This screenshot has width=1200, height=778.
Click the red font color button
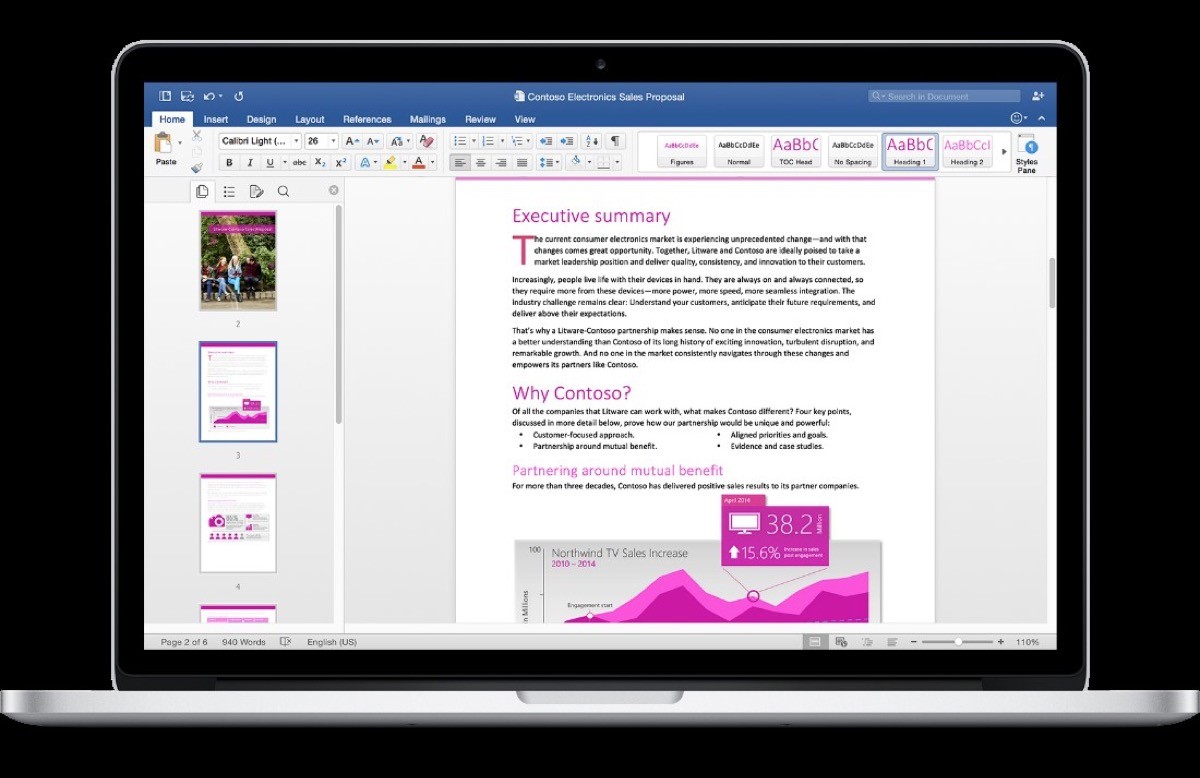coord(418,162)
